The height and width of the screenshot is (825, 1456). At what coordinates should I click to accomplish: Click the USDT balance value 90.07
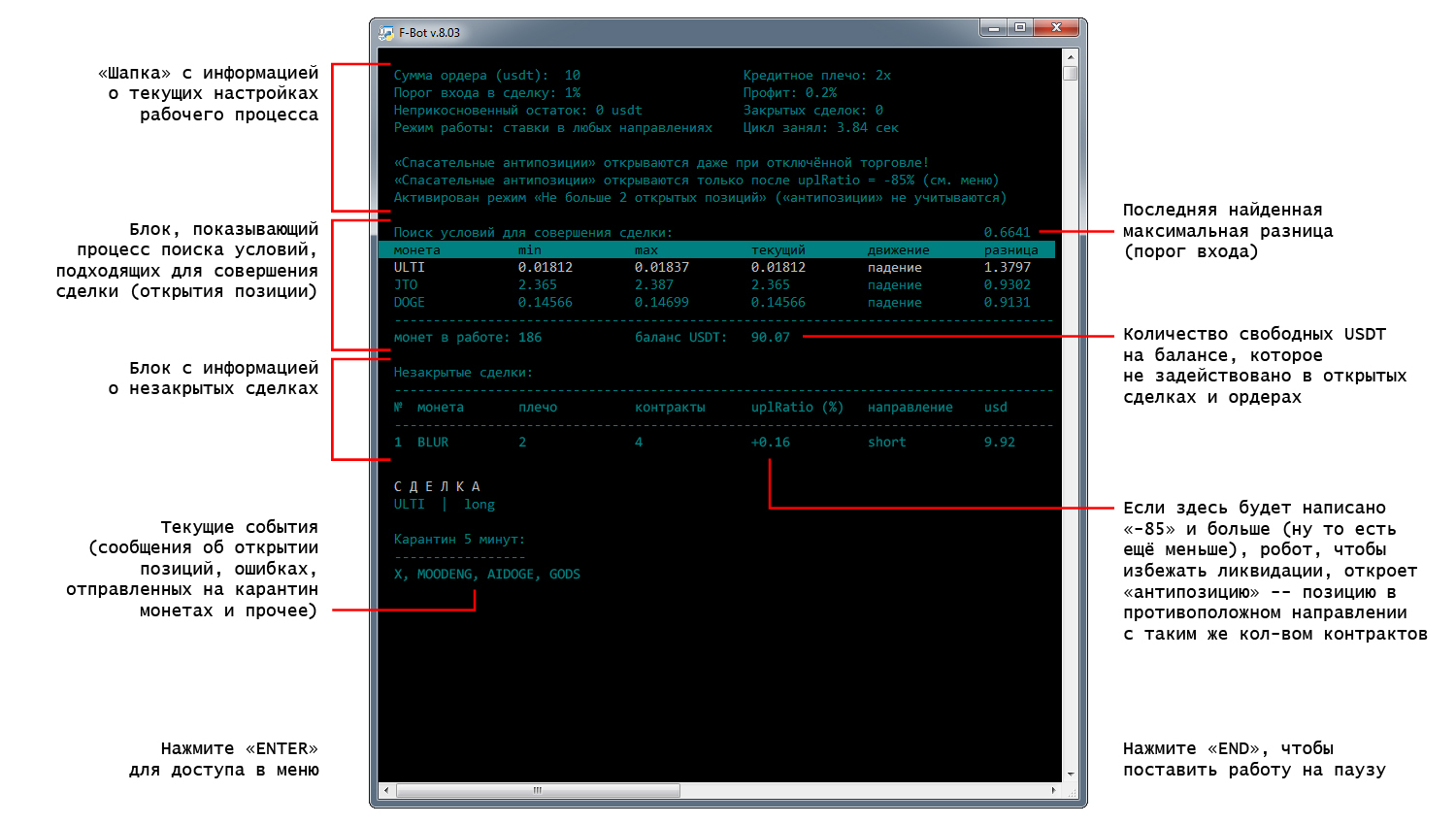(x=771, y=338)
